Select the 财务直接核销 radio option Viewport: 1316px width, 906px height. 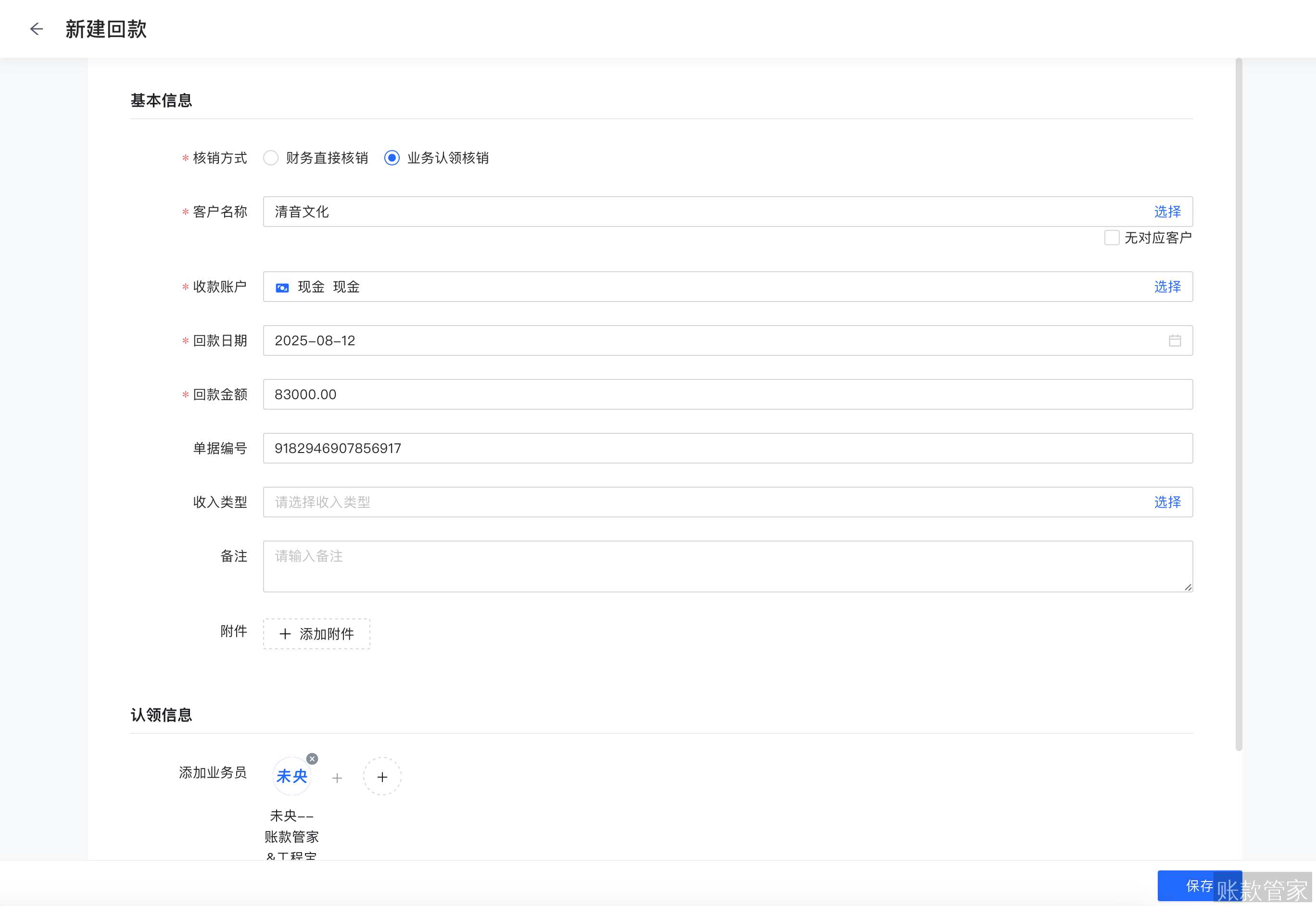271,158
